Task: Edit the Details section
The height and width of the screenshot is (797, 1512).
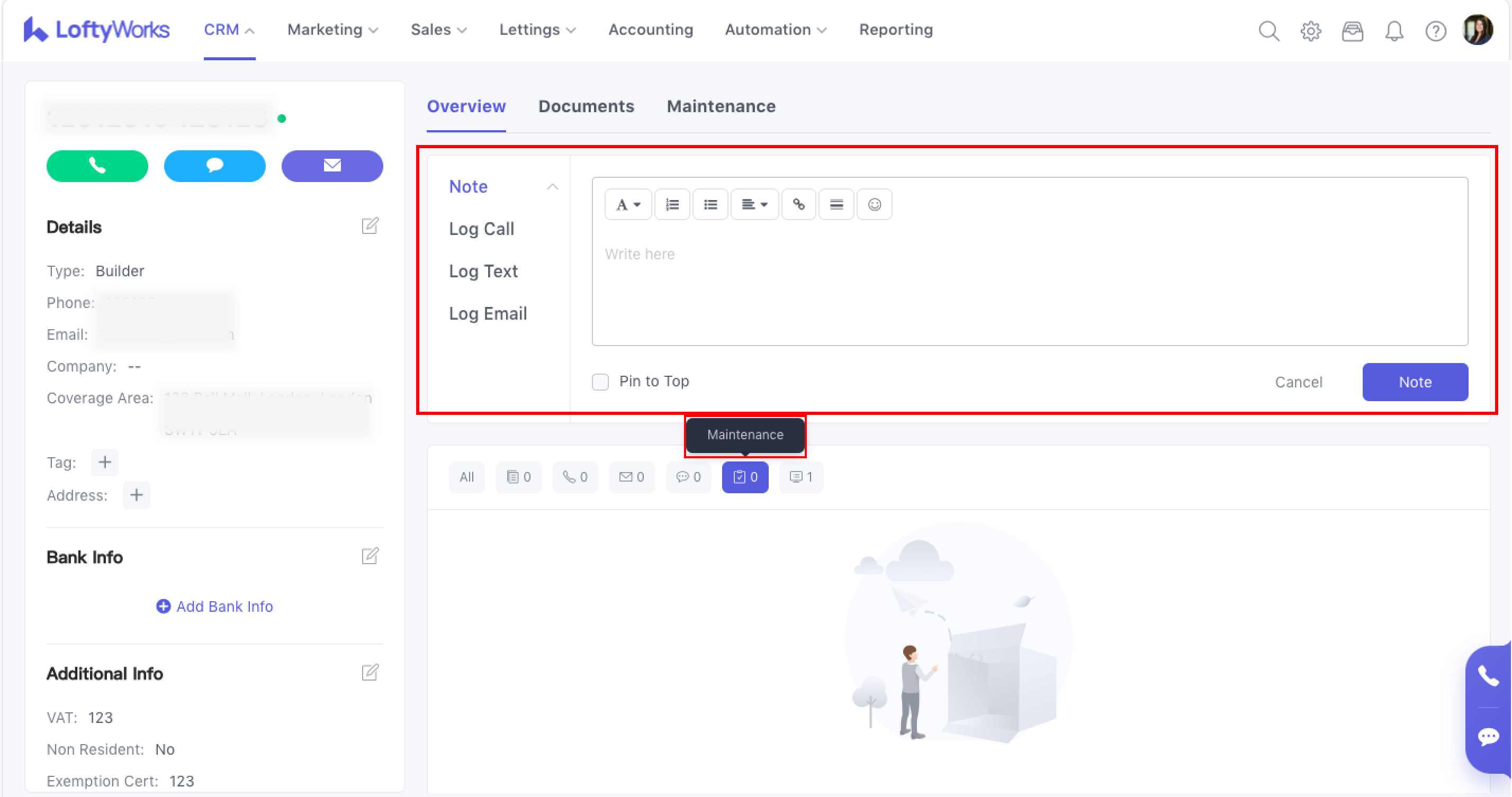Action: click(x=370, y=226)
